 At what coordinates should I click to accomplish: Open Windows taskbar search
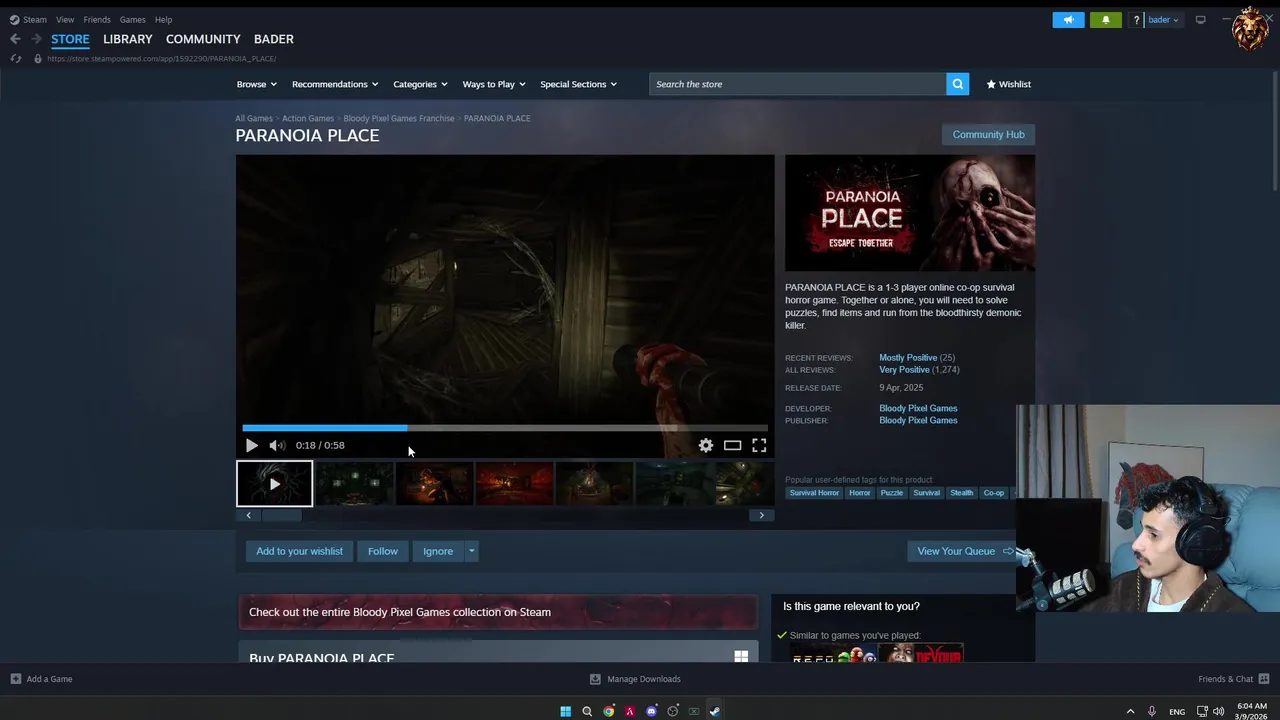click(587, 711)
